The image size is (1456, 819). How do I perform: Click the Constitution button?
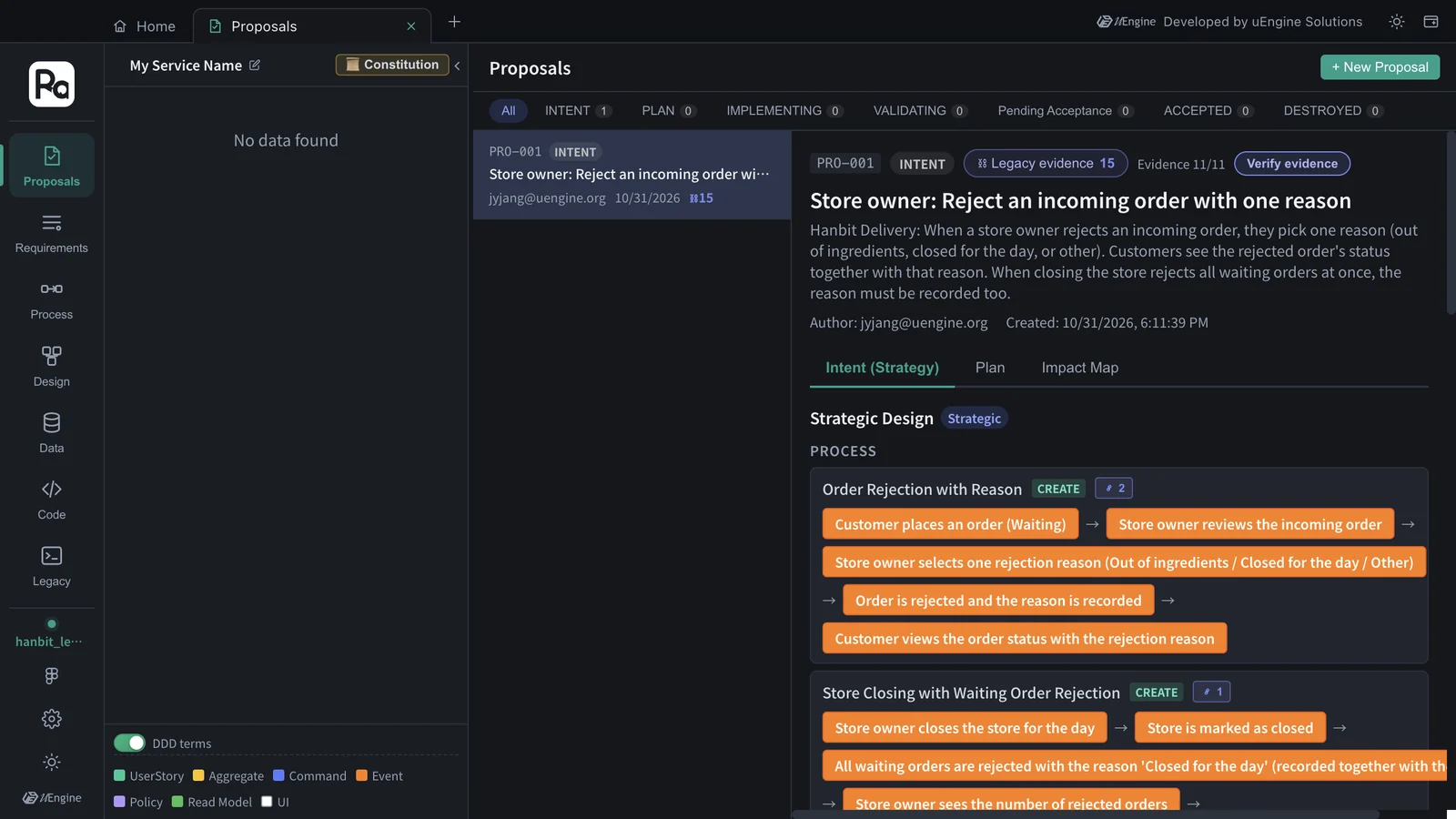click(392, 65)
